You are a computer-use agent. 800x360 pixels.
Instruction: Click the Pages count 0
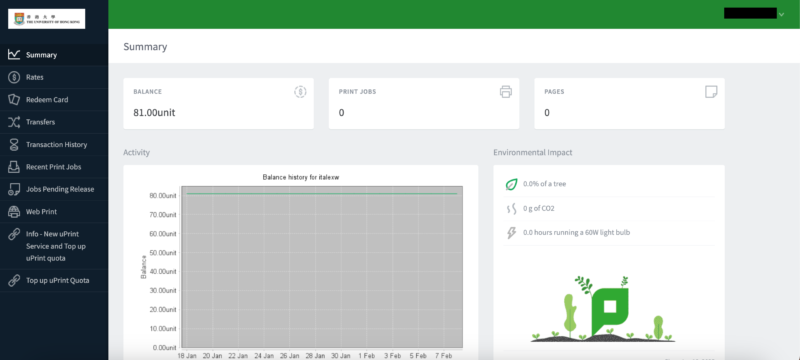[x=546, y=113]
